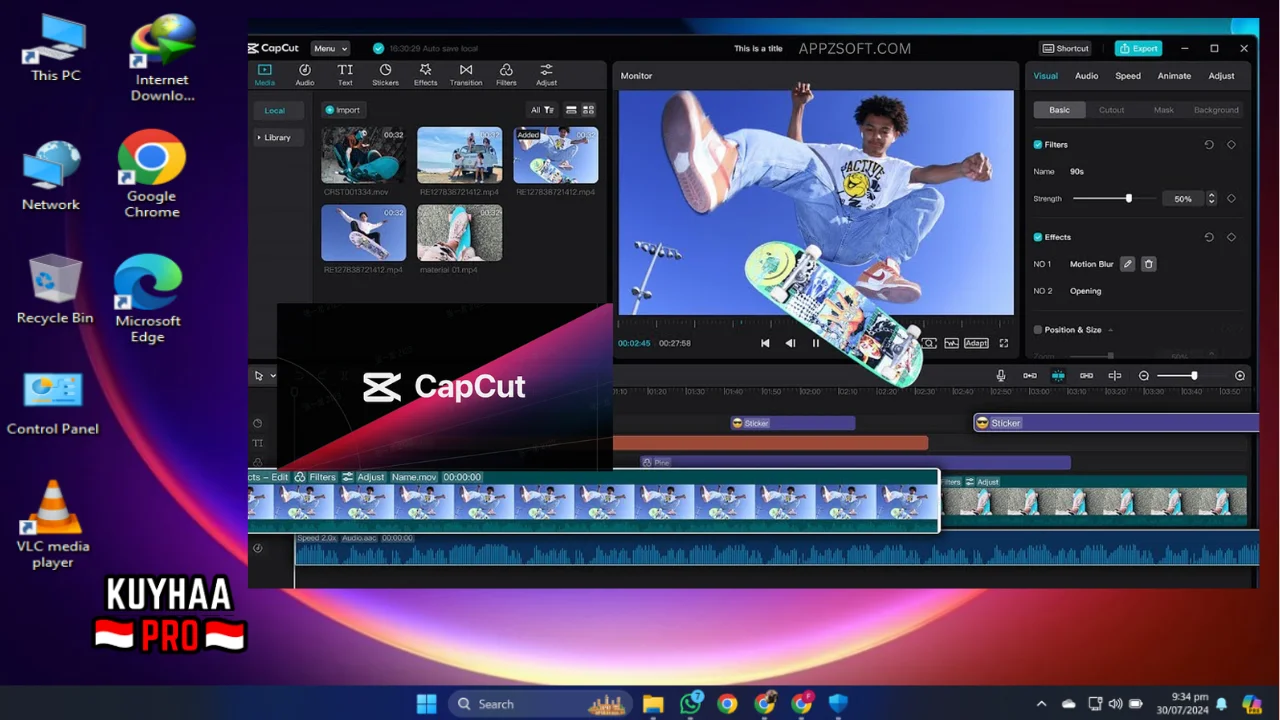Select the Text tool icon
The image size is (1280, 720).
(345, 70)
